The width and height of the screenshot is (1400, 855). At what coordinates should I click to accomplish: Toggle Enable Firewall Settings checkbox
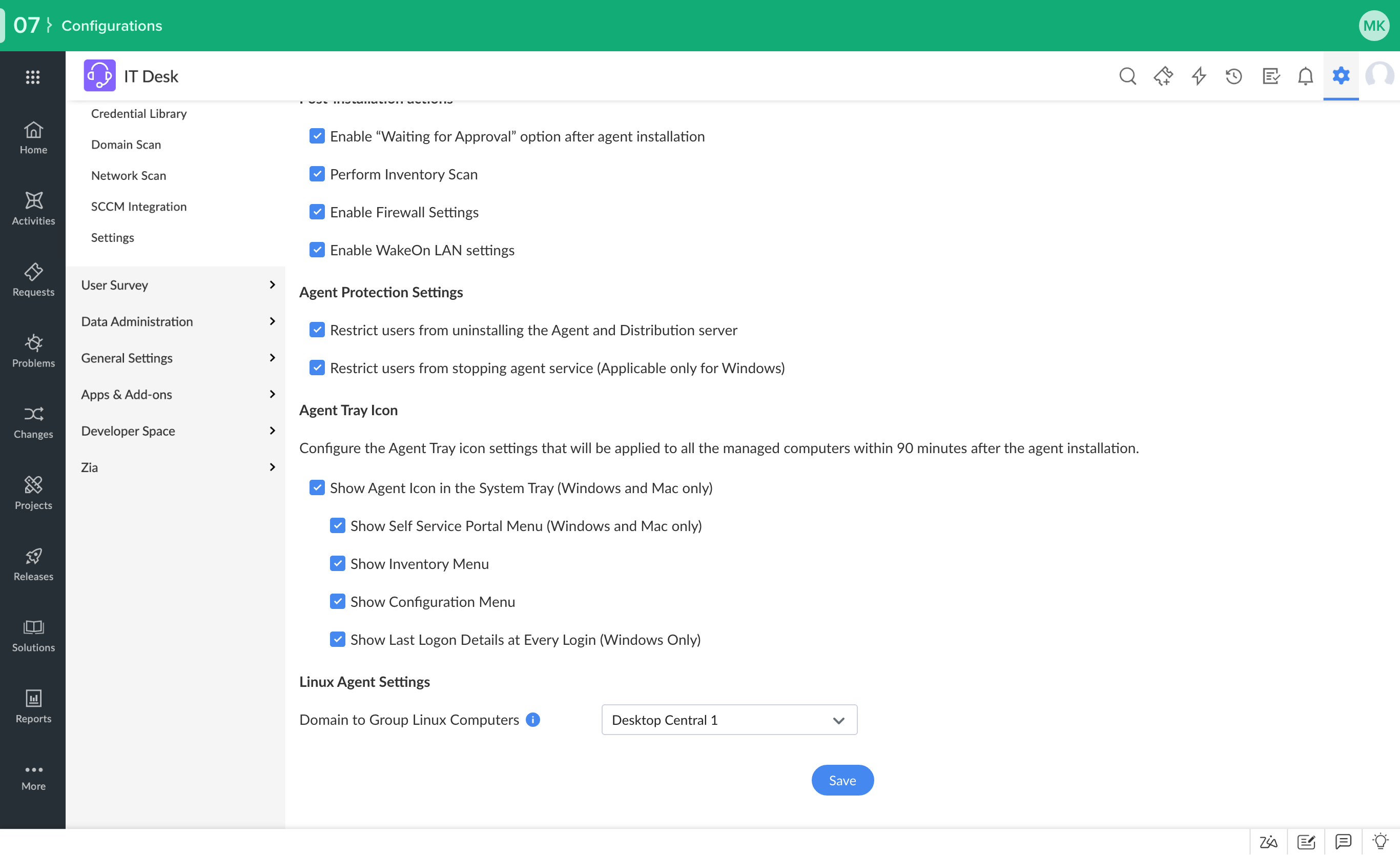[x=317, y=212]
